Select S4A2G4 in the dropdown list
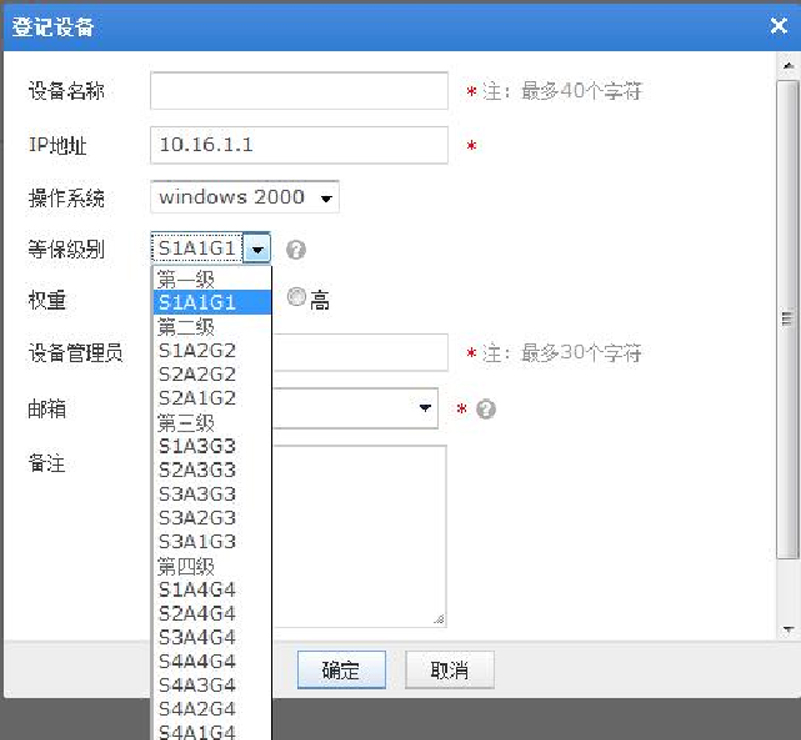The height and width of the screenshot is (740, 801). pyautogui.click(x=212, y=709)
